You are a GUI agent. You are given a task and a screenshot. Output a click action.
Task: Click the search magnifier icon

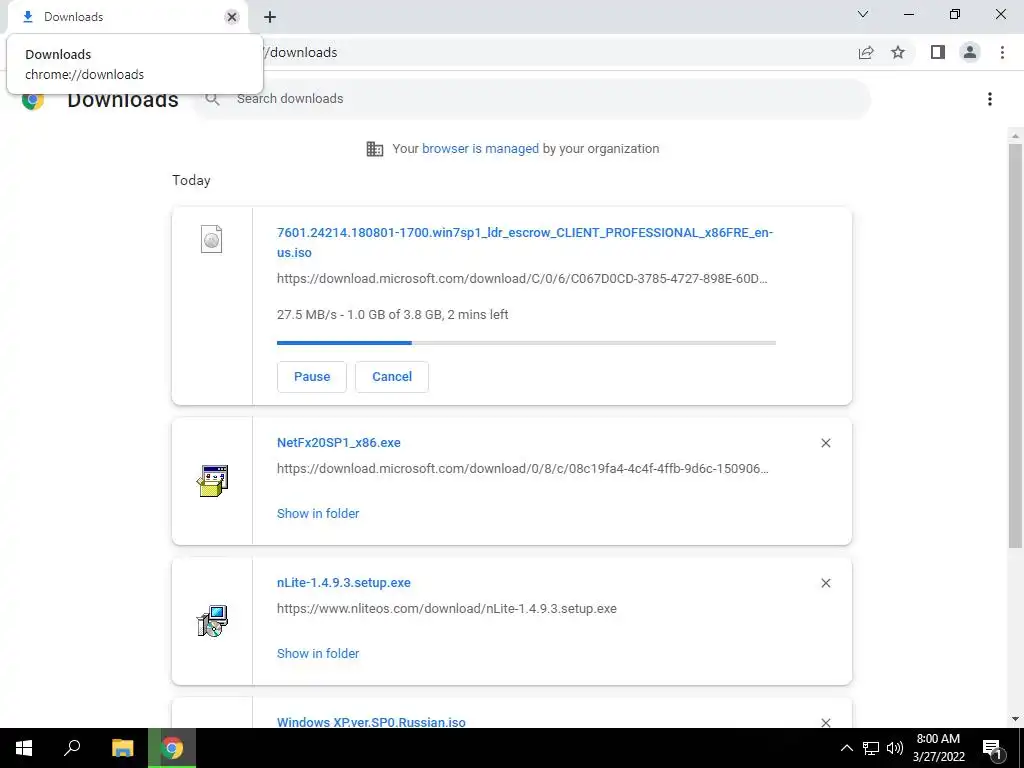coord(212,99)
